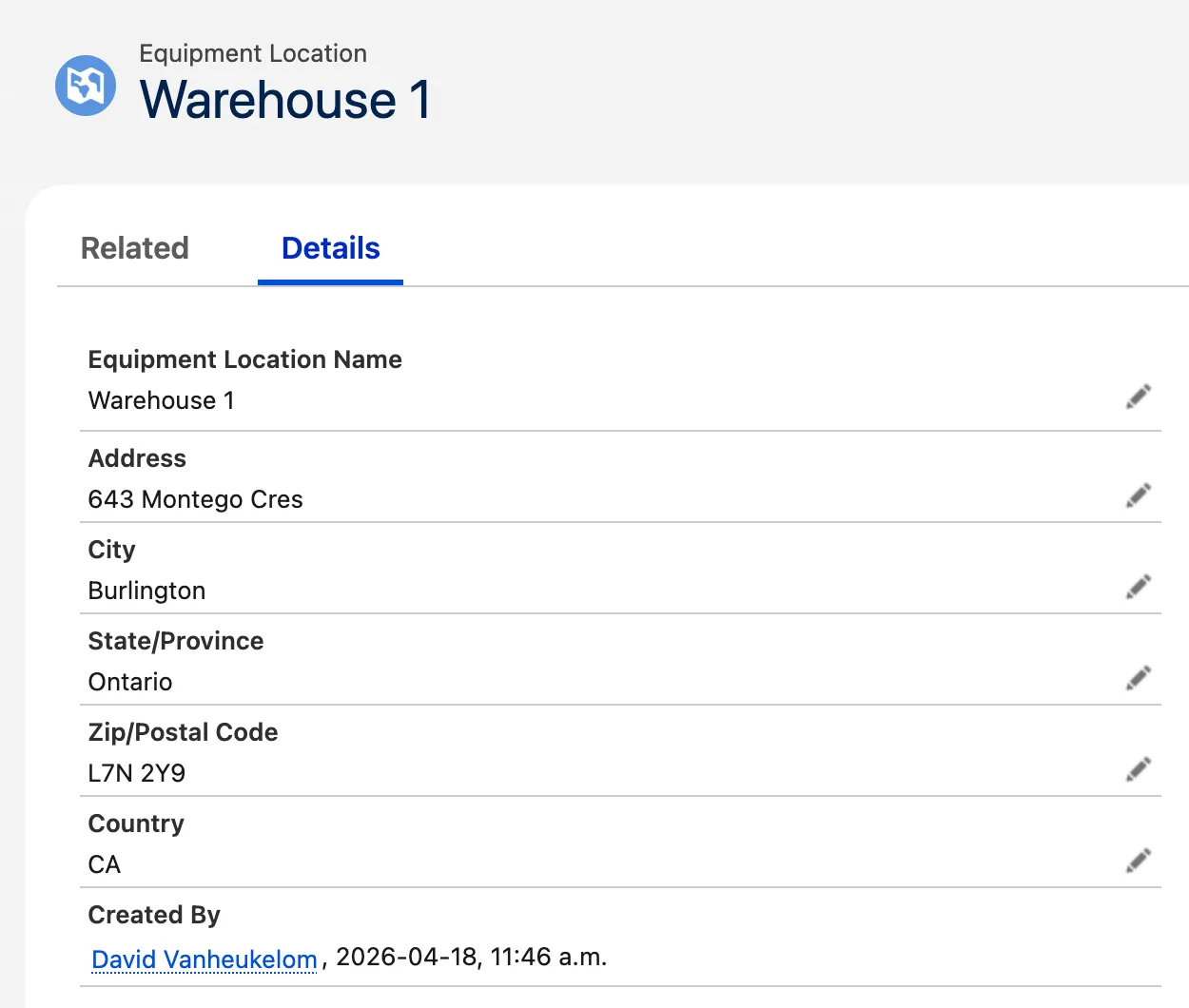Click the Ontario province value
1189x1008 pixels.
point(130,682)
